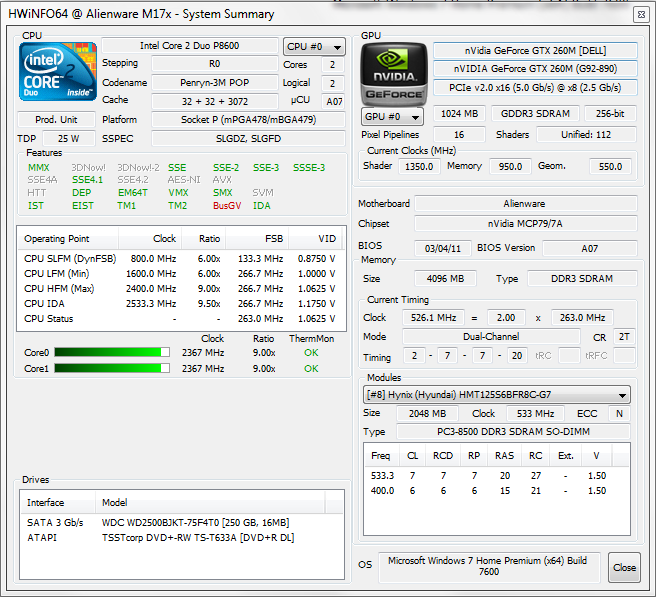Click the EM64T feature label
The height and width of the screenshot is (597, 656).
click(133, 192)
